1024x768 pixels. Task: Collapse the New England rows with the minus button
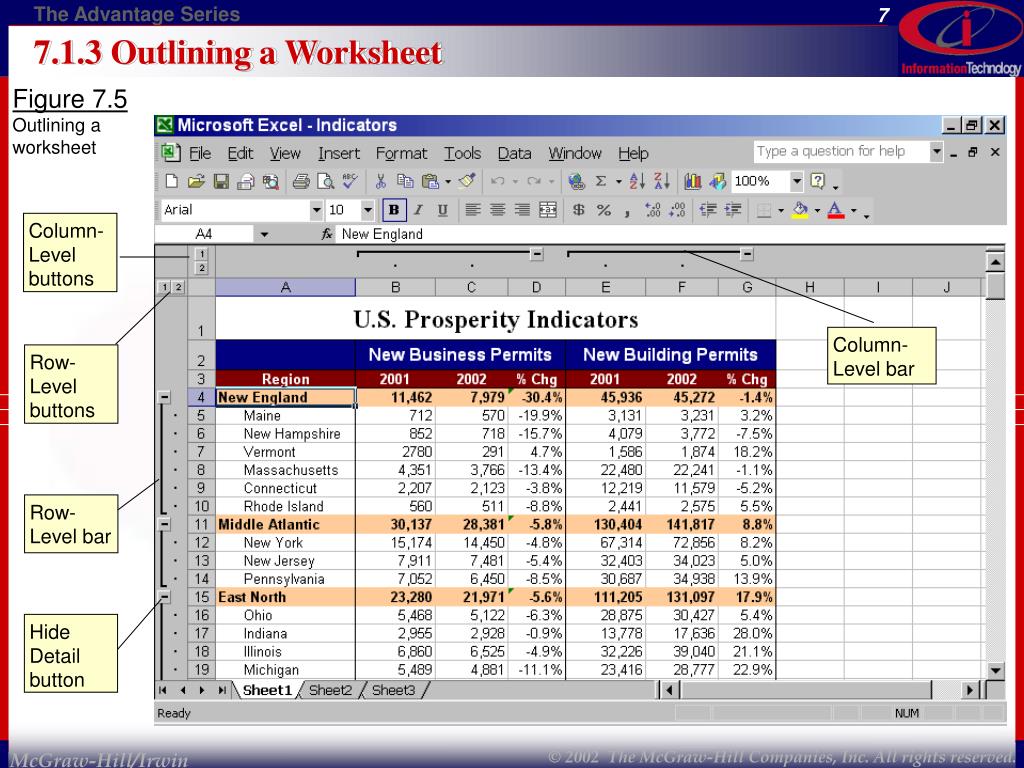coord(164,397)
